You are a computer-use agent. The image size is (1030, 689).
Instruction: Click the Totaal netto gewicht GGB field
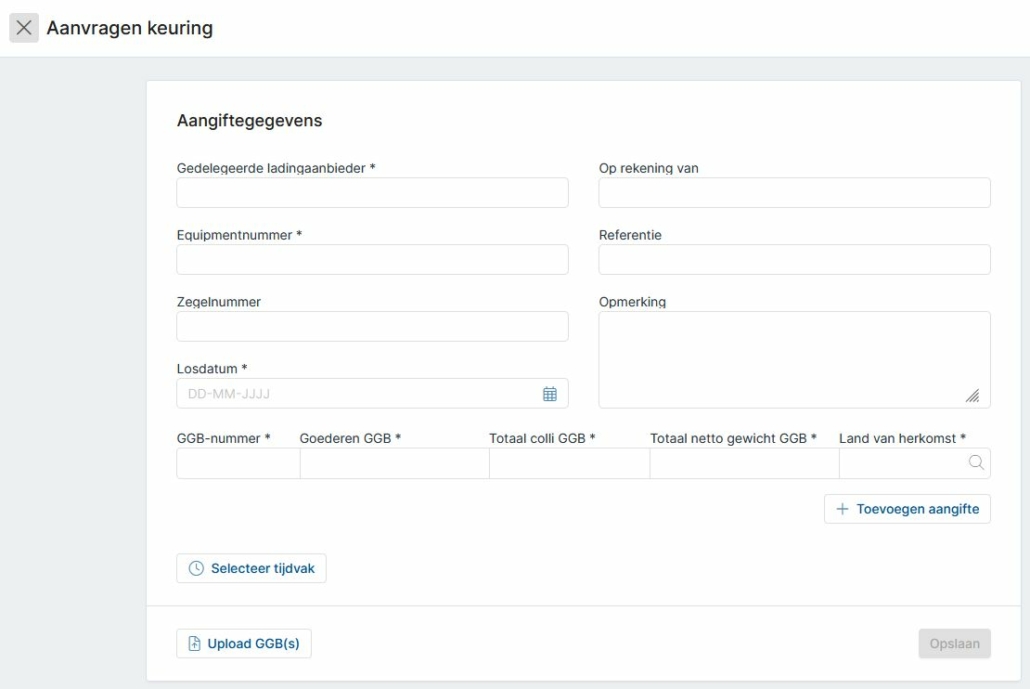pos(744,463)
